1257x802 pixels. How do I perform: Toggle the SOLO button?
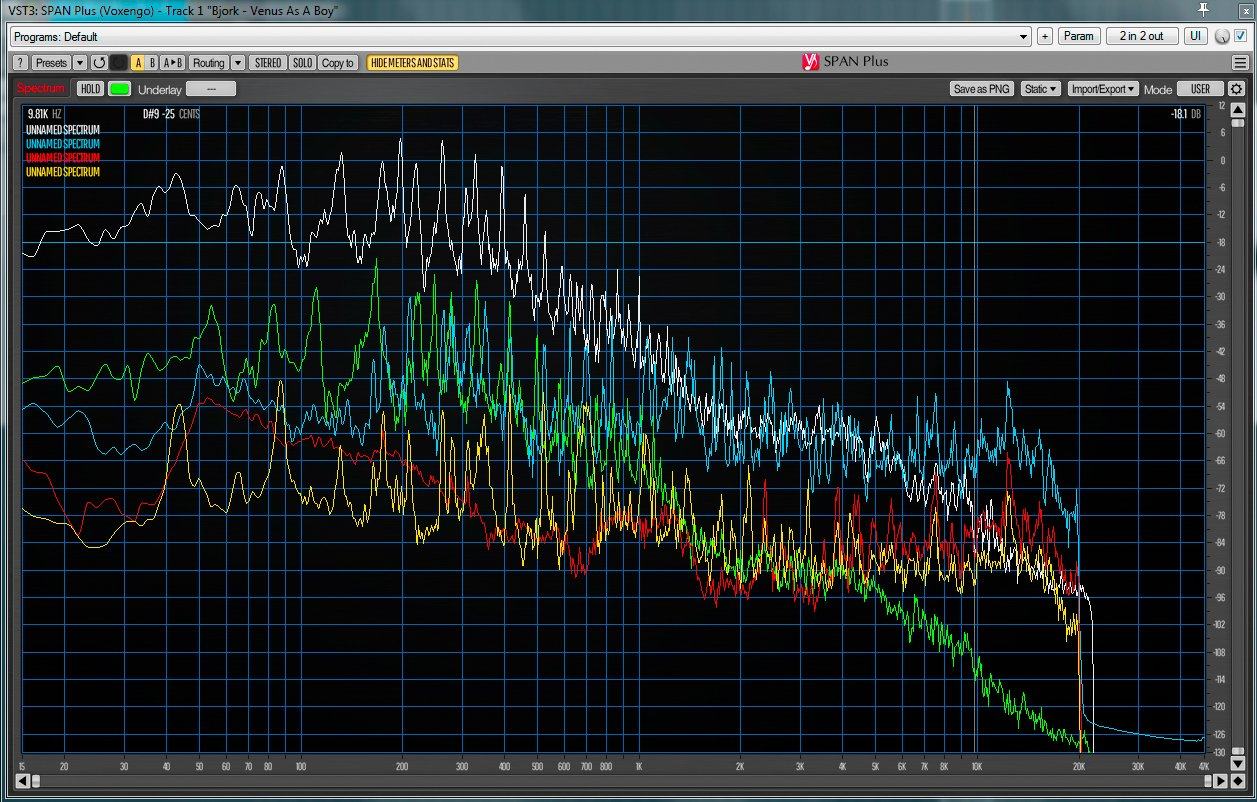(302, 63)
